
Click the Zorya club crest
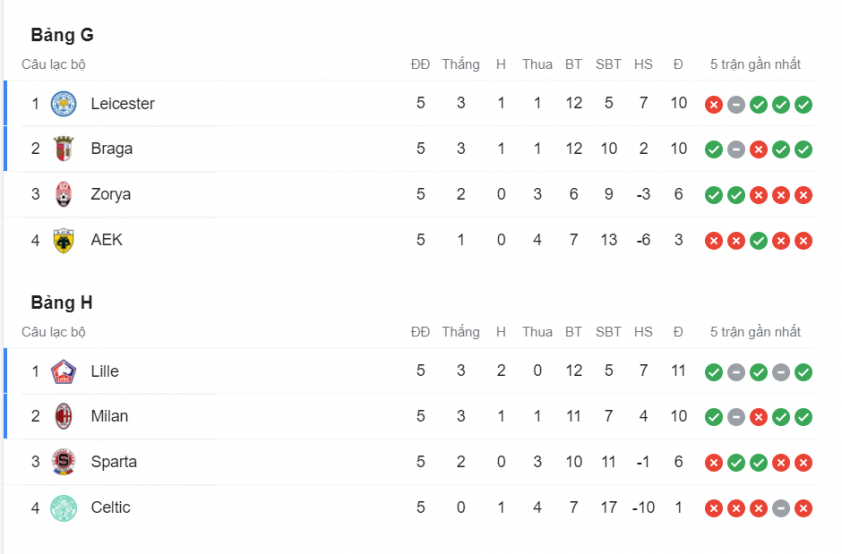[x=63, y=194]
